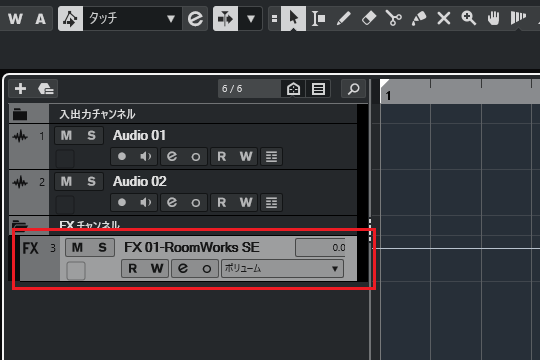Screen dimensions: 540x360
Task: Open the タッチ automation mode dropdown
Action: 132,18
